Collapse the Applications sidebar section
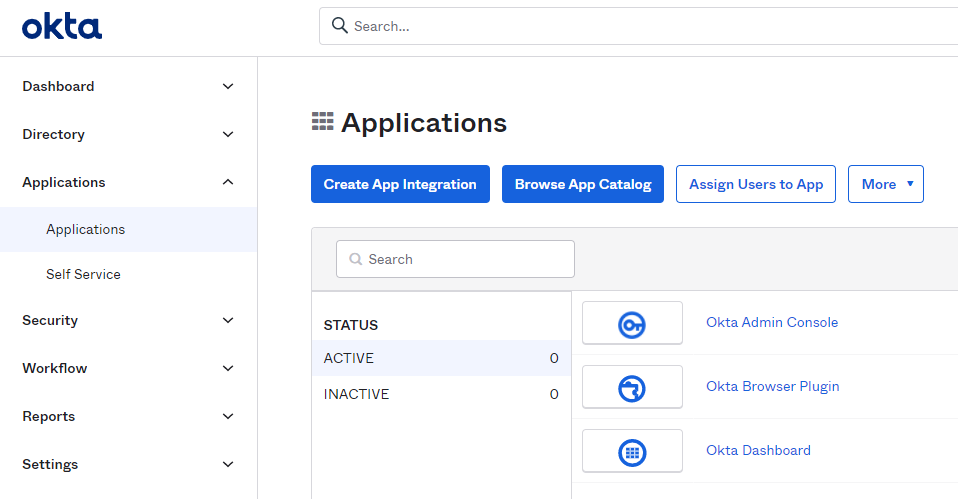 (x=228, y=182)
